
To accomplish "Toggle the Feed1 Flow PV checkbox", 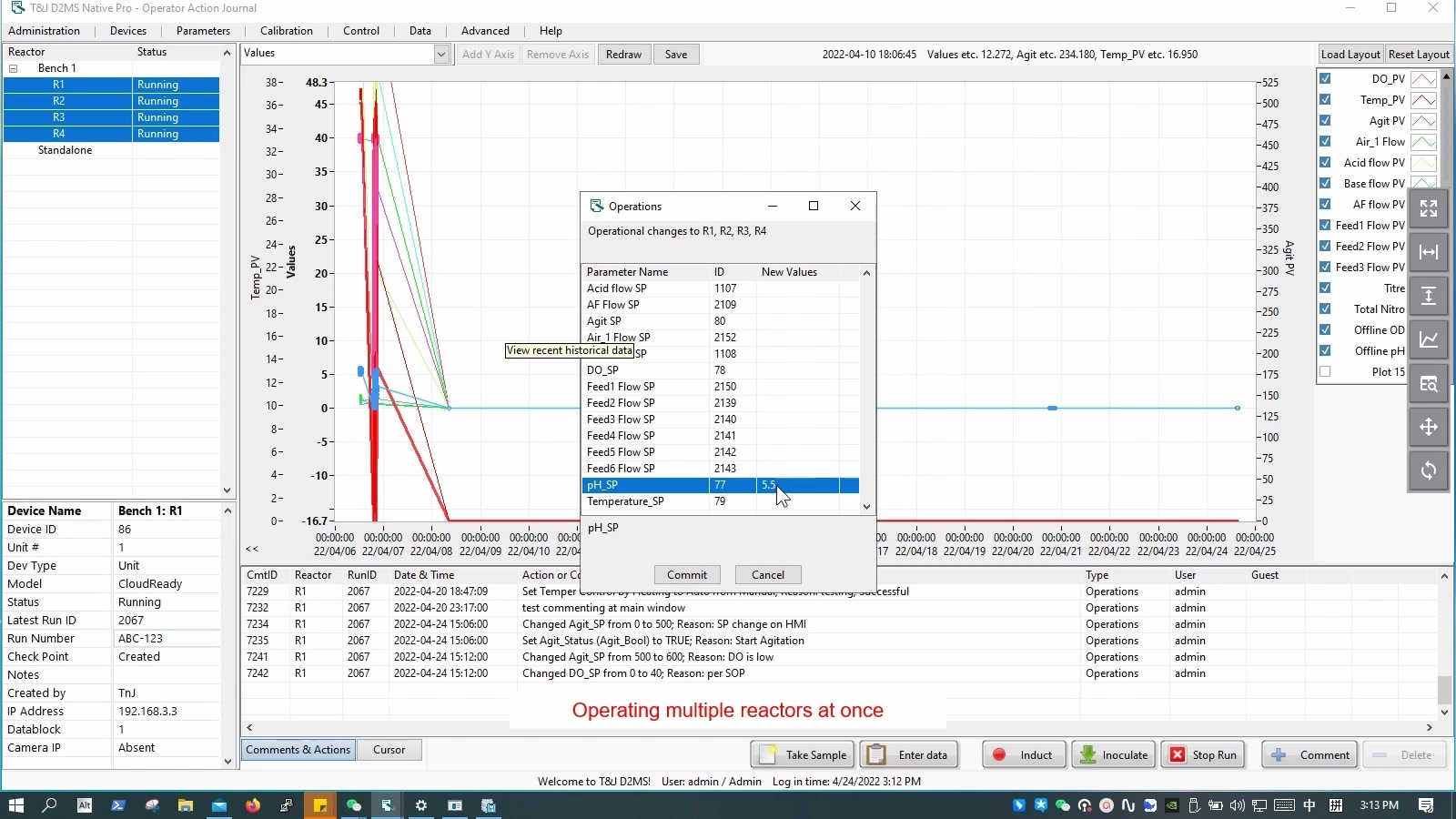I will (1325, 225).
